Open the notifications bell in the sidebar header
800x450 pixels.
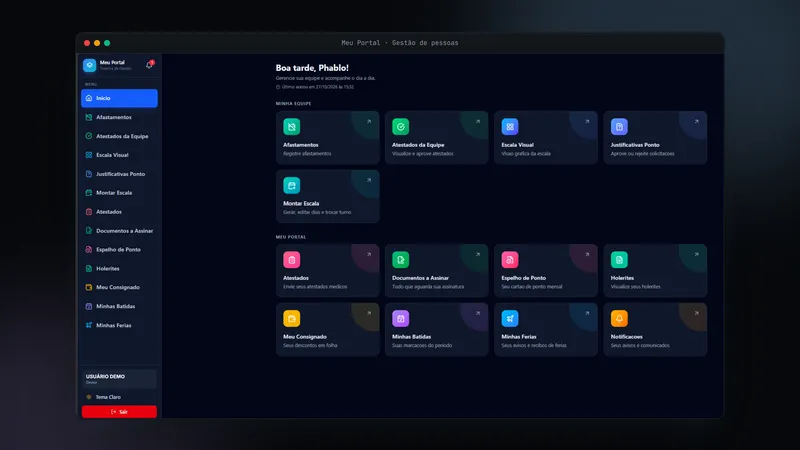pos(149,65)
